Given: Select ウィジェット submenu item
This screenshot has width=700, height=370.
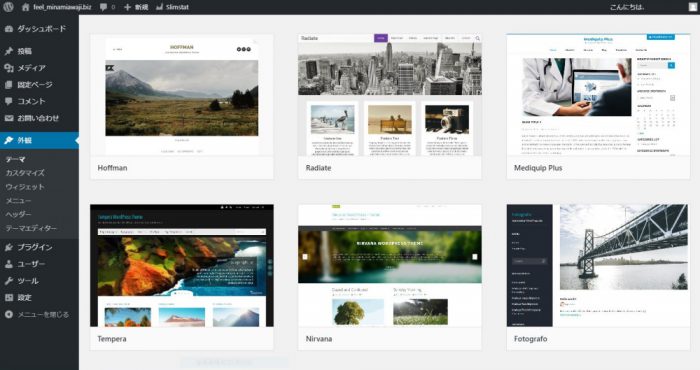Looking at the screenshot, I should [25, 187].
